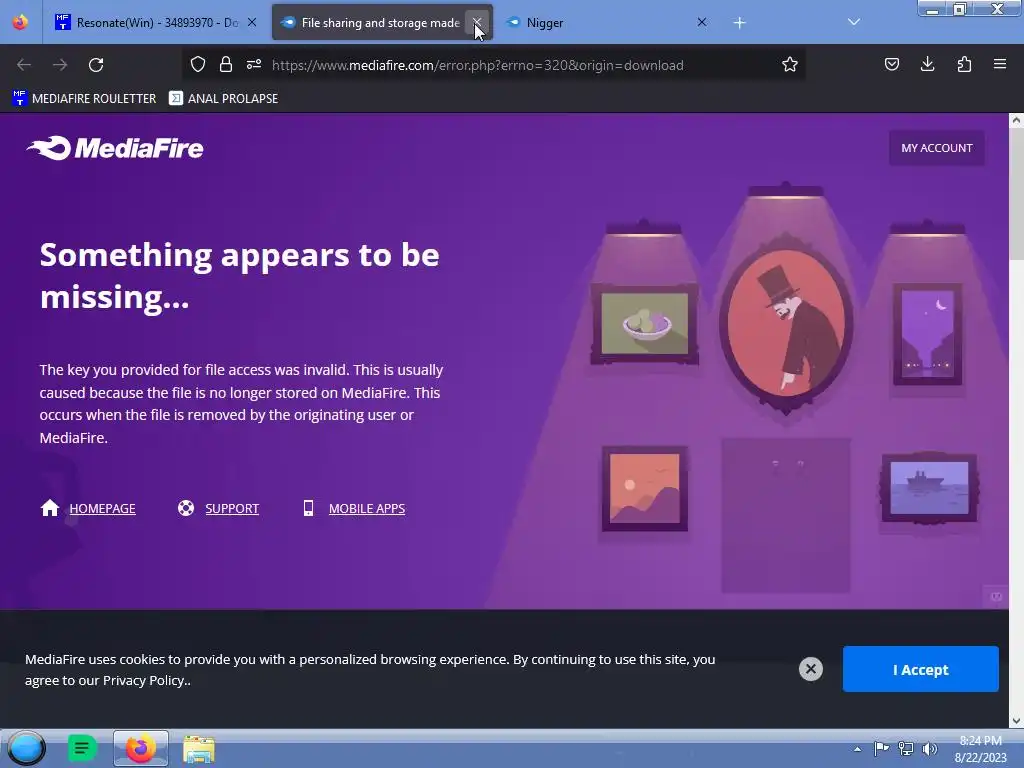Open green notes app in taskbar
The image size is (1024, 768).
click(82, 748)
